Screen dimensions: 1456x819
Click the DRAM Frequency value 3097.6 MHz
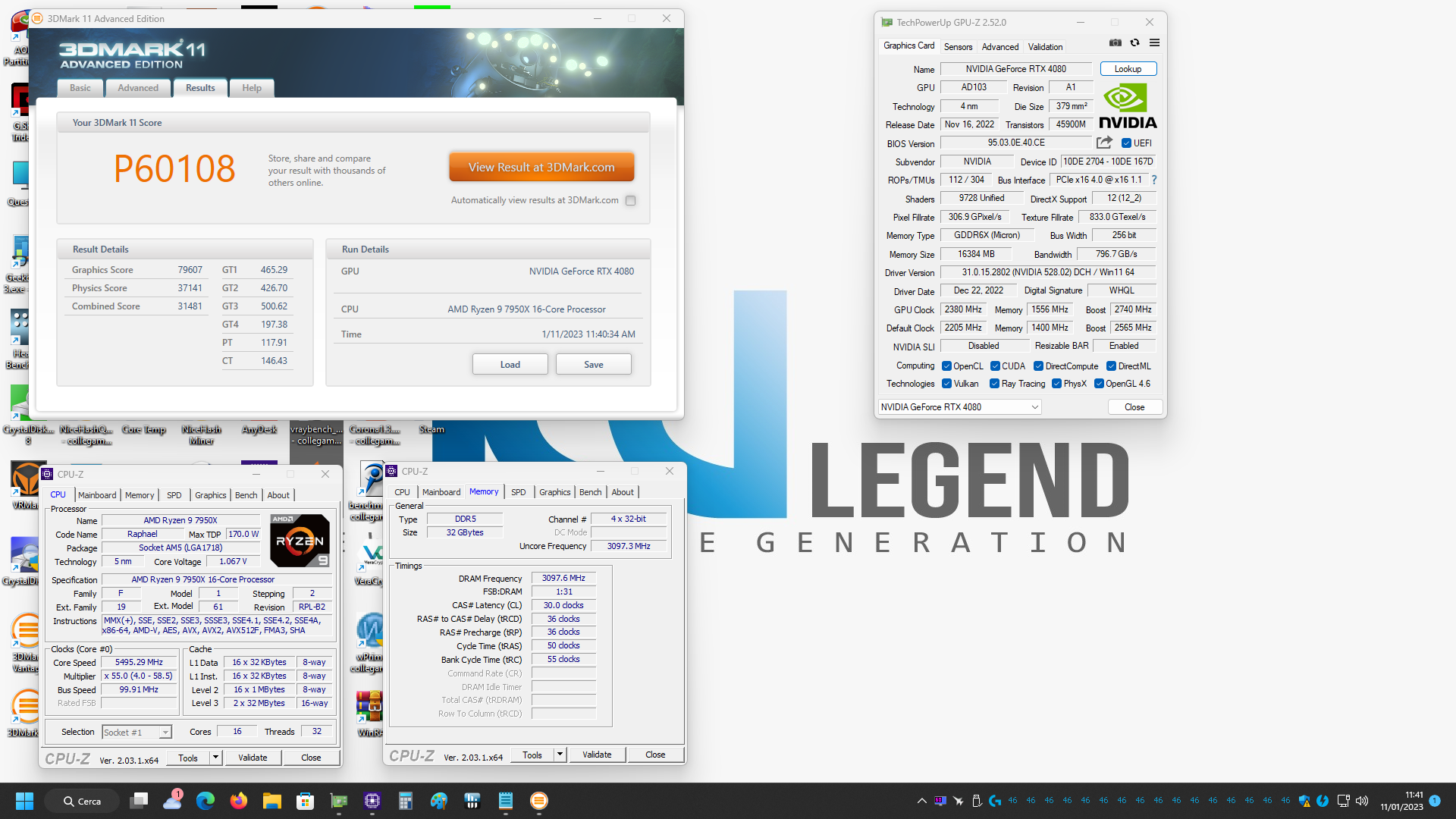(563, 578)
